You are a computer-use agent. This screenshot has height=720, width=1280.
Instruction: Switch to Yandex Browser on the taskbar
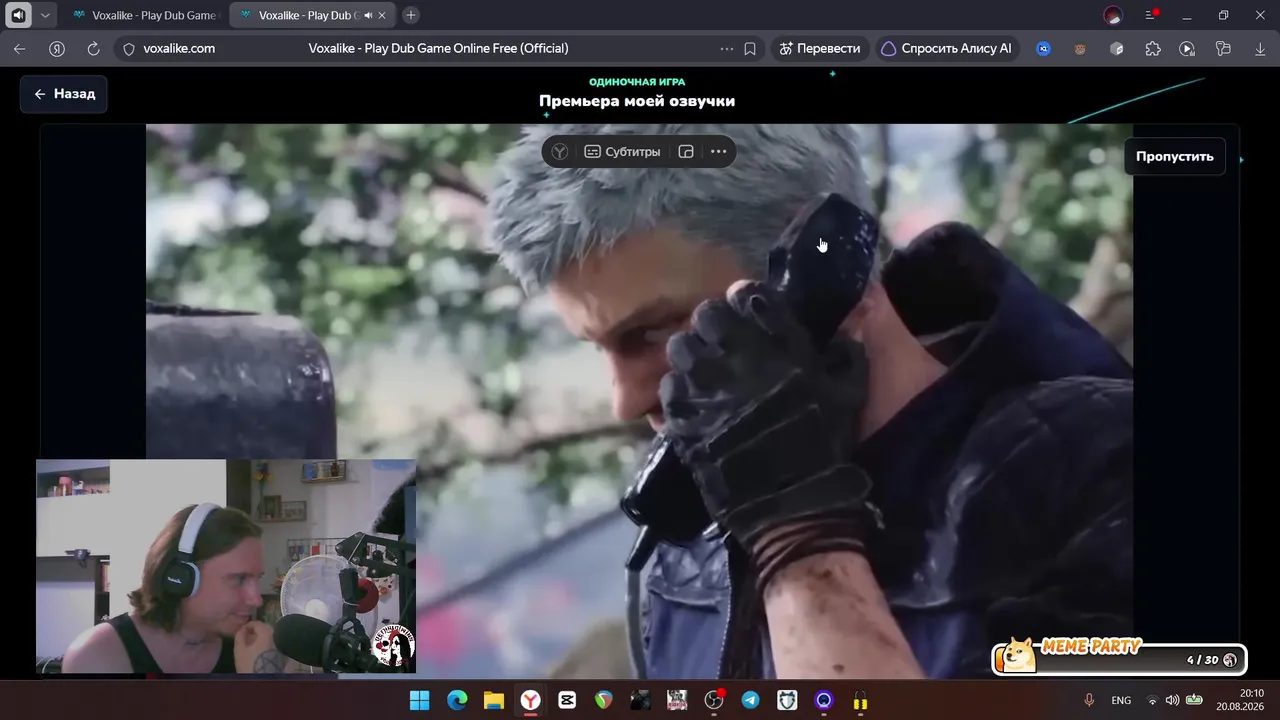pyautogui.click(x=530, y=700)
